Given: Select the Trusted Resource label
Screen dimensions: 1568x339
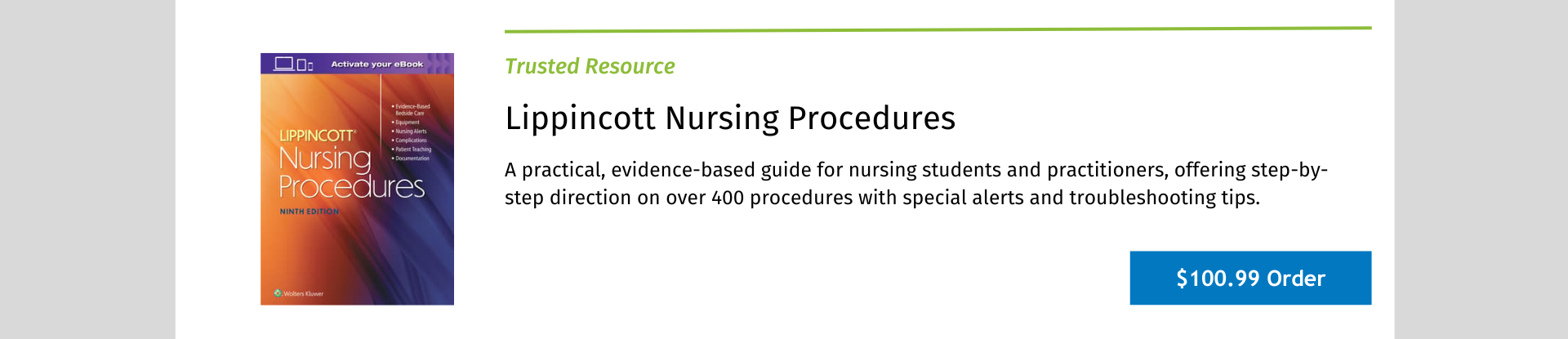Looking at the screenshot, I should point(590,66).
